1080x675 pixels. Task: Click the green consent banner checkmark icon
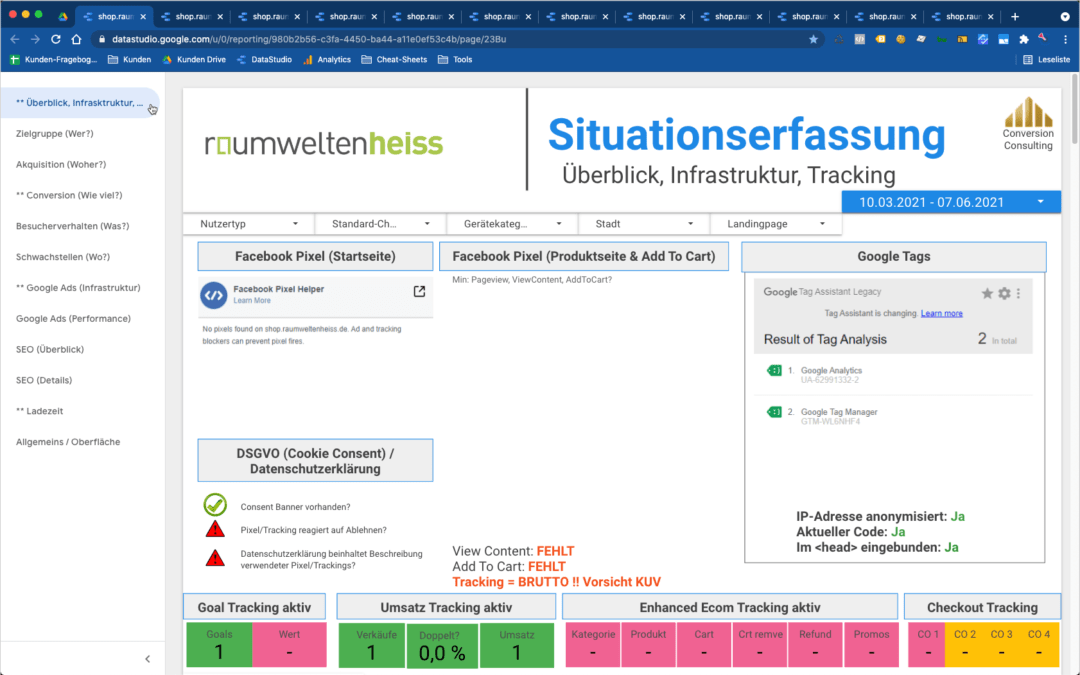(217, 506)
